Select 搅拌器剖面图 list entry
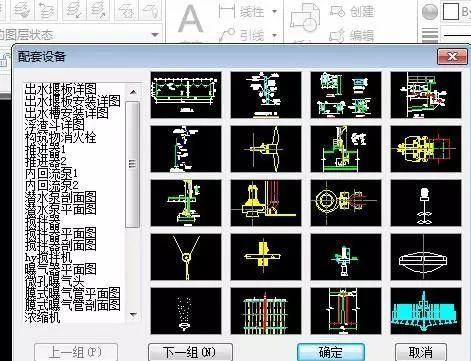471x361 pixels. pyautogui.click(x=61, y=245)
